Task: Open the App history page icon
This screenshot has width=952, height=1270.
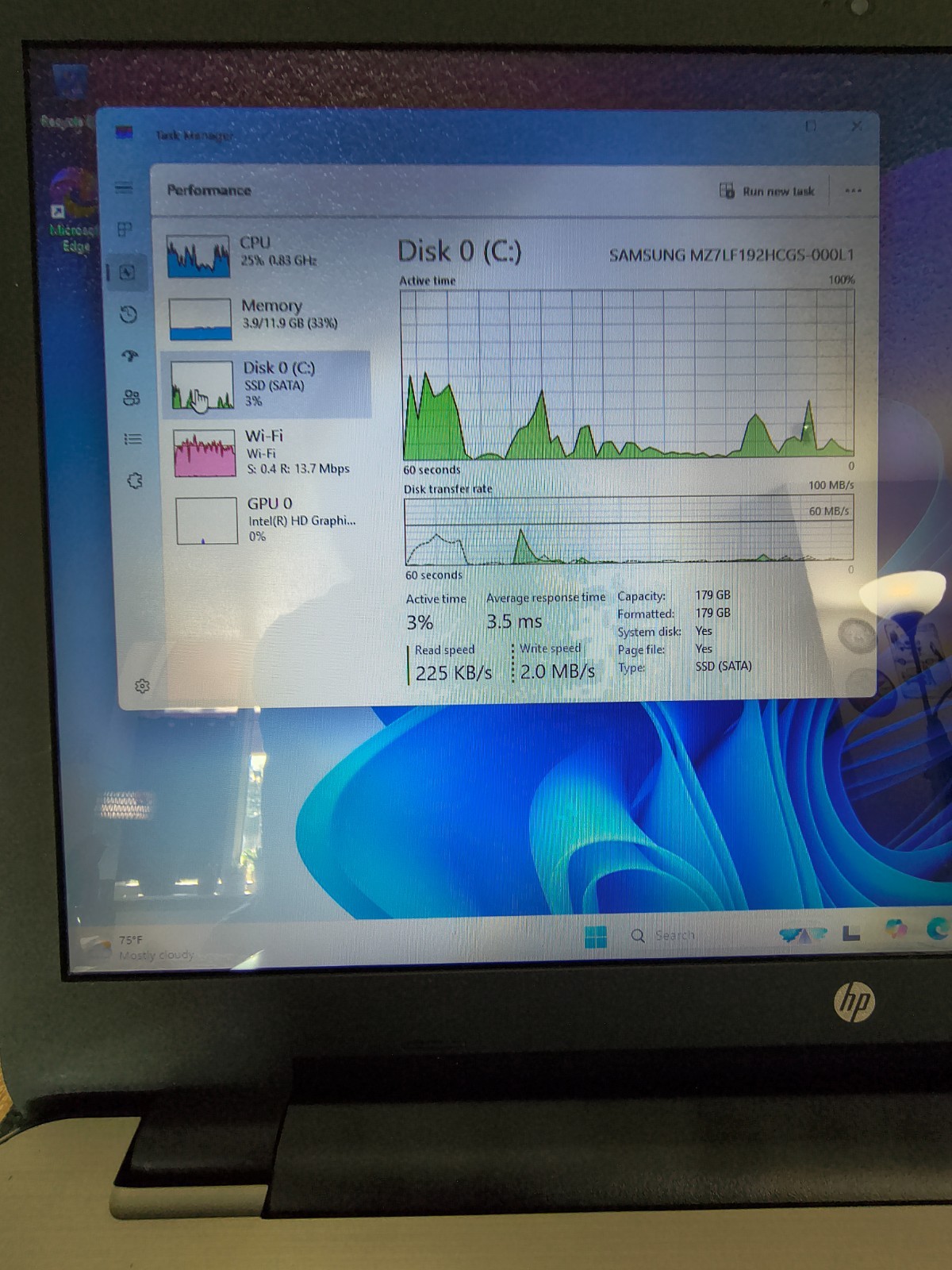Action: click(x=129, y=314)
